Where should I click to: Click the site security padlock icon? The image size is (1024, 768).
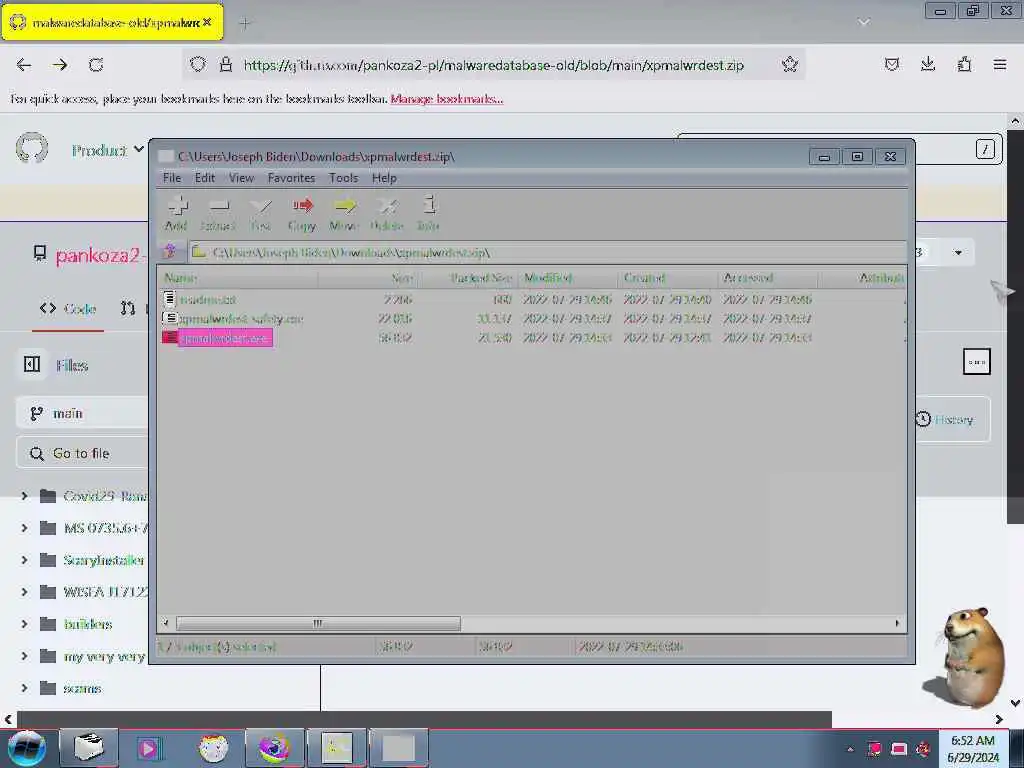[x=226, y=65]
